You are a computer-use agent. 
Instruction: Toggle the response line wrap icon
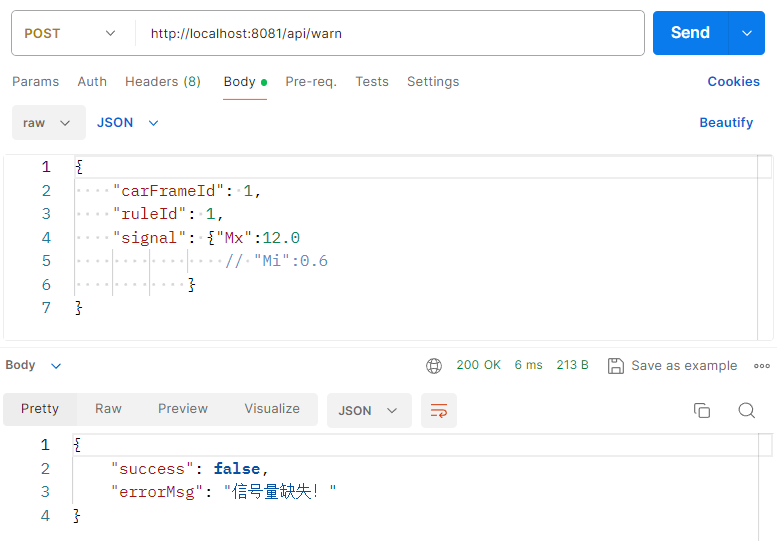439,410
